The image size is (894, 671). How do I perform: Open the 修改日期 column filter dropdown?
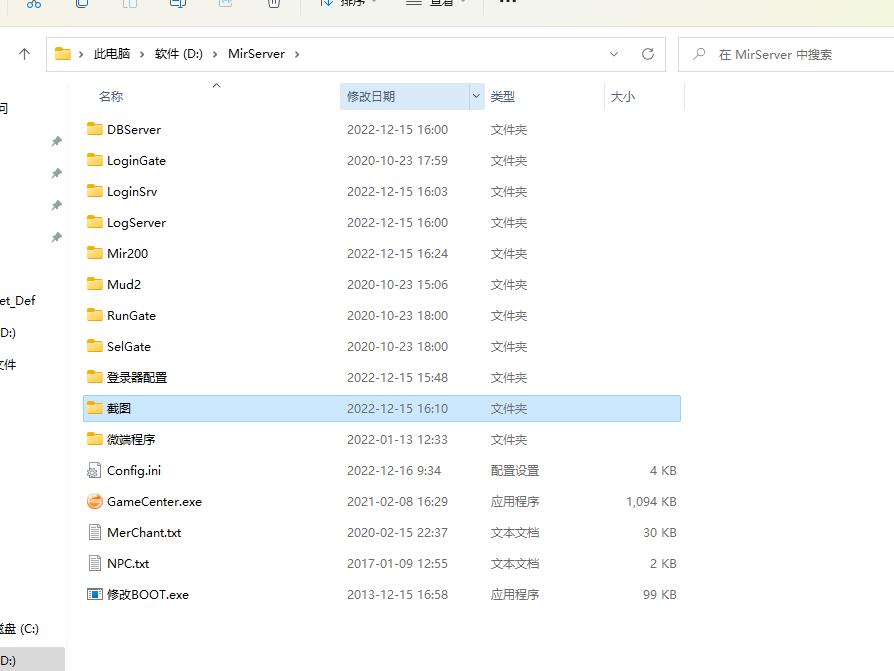coord(476,96)
